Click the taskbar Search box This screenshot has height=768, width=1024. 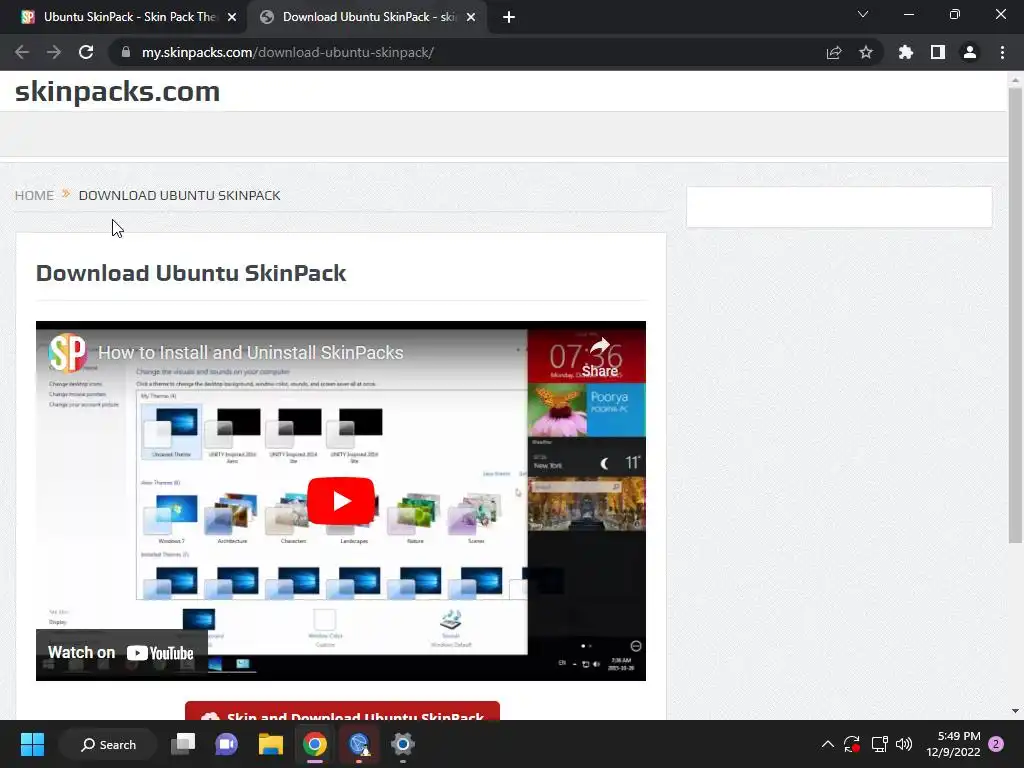[x=108, y=744]
